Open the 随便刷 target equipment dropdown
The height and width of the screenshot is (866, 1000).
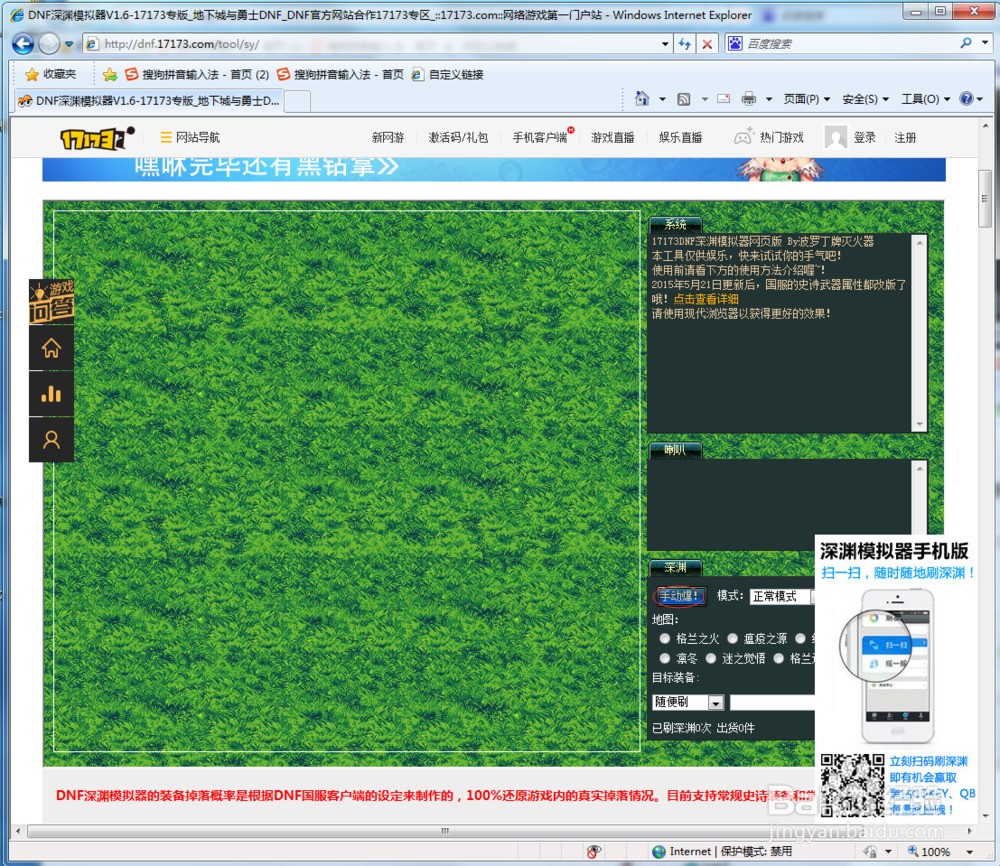tap(688, 703)
